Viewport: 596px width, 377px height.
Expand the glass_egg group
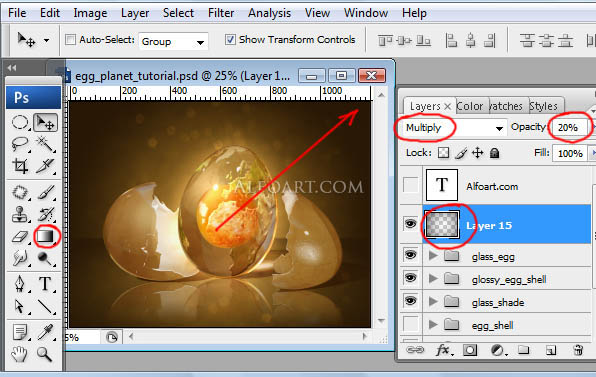(433, 255)
